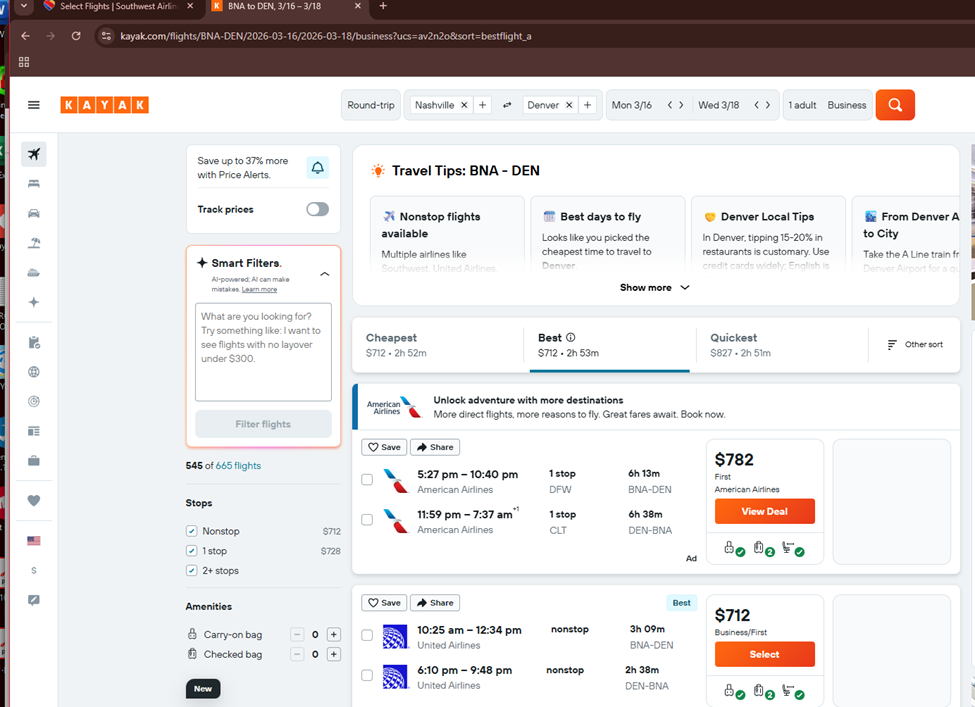The width and height of the screenshot is (975, 707).
Task: Switch to Southwest Select Flights browser tab
Action: tap(118, 6)
